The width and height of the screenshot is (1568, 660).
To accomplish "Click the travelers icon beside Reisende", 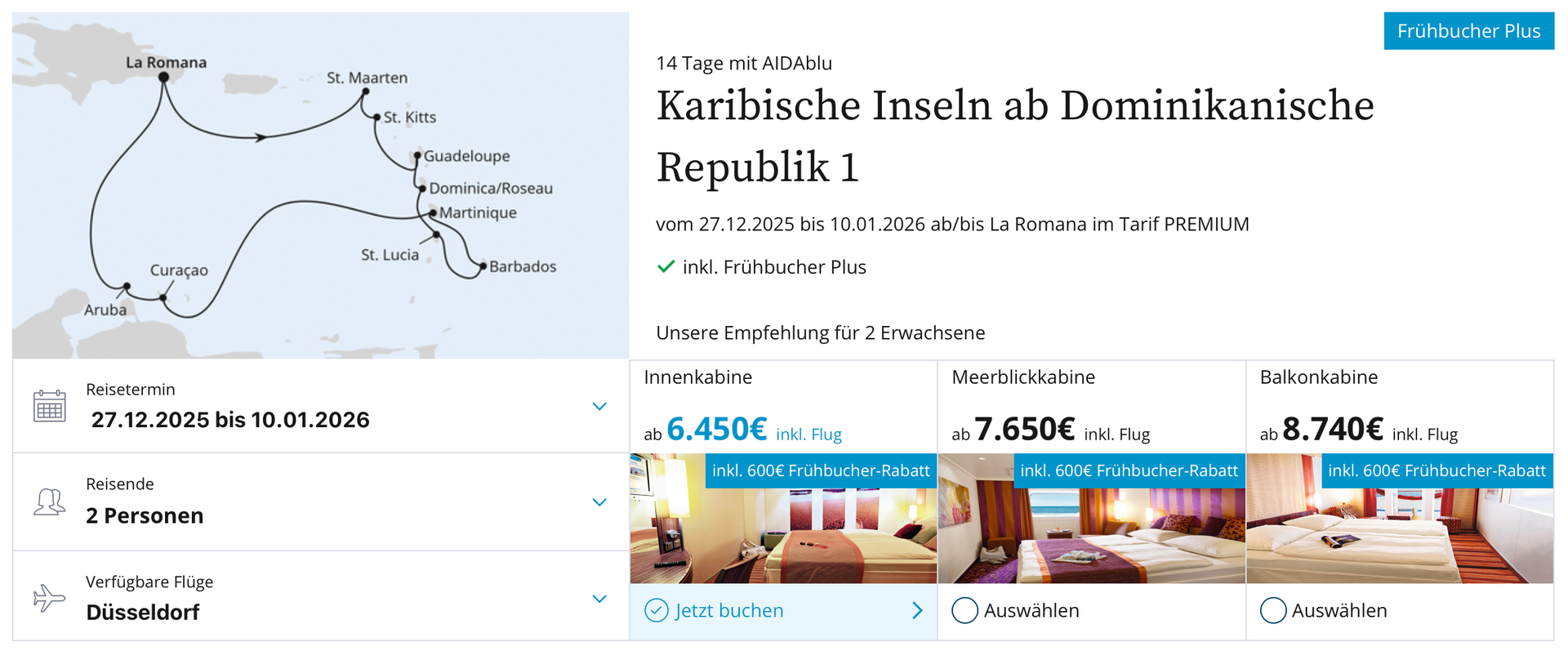I will (x=49, y=502).
